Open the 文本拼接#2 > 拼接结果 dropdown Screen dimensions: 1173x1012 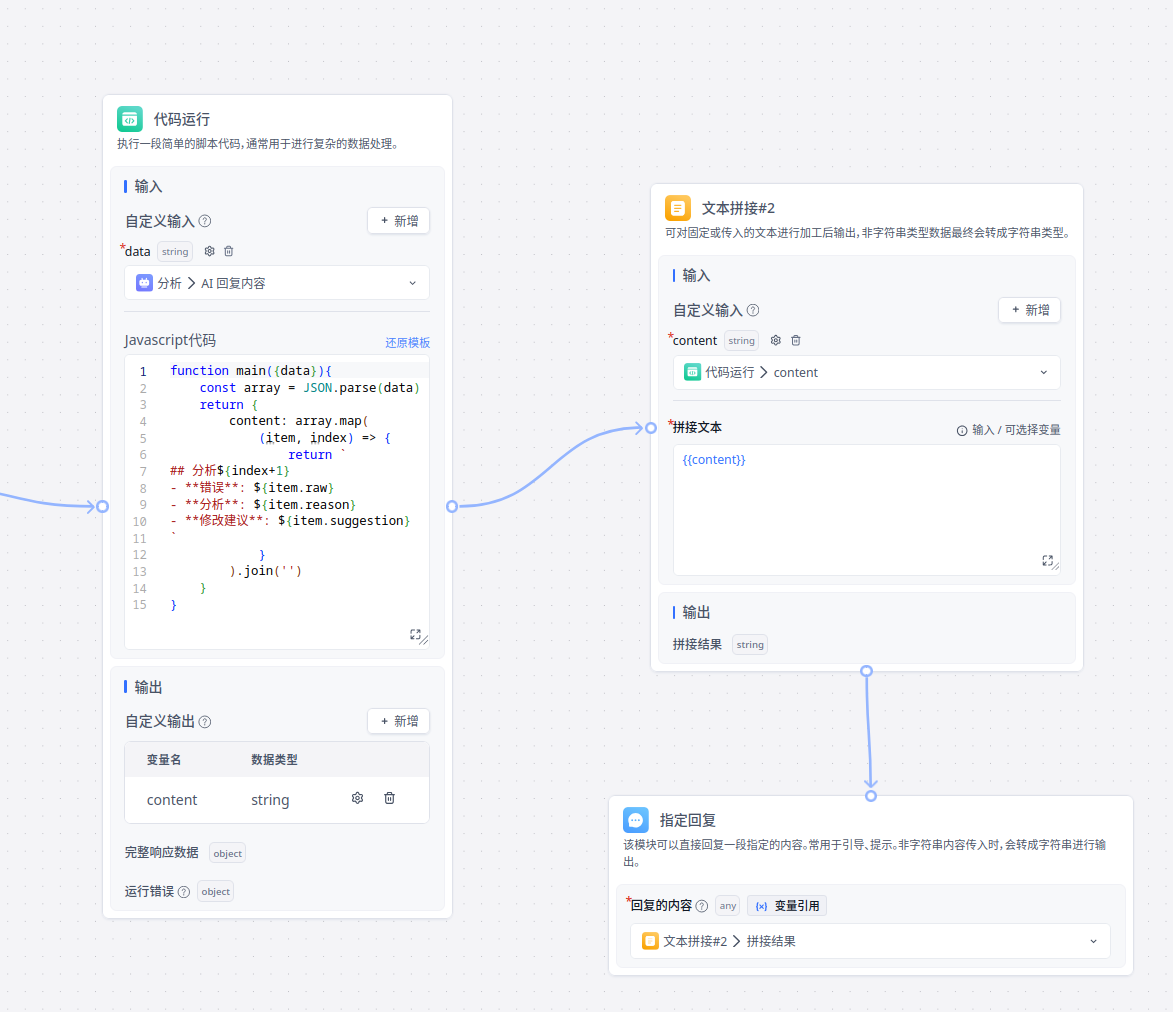point(870,941)
